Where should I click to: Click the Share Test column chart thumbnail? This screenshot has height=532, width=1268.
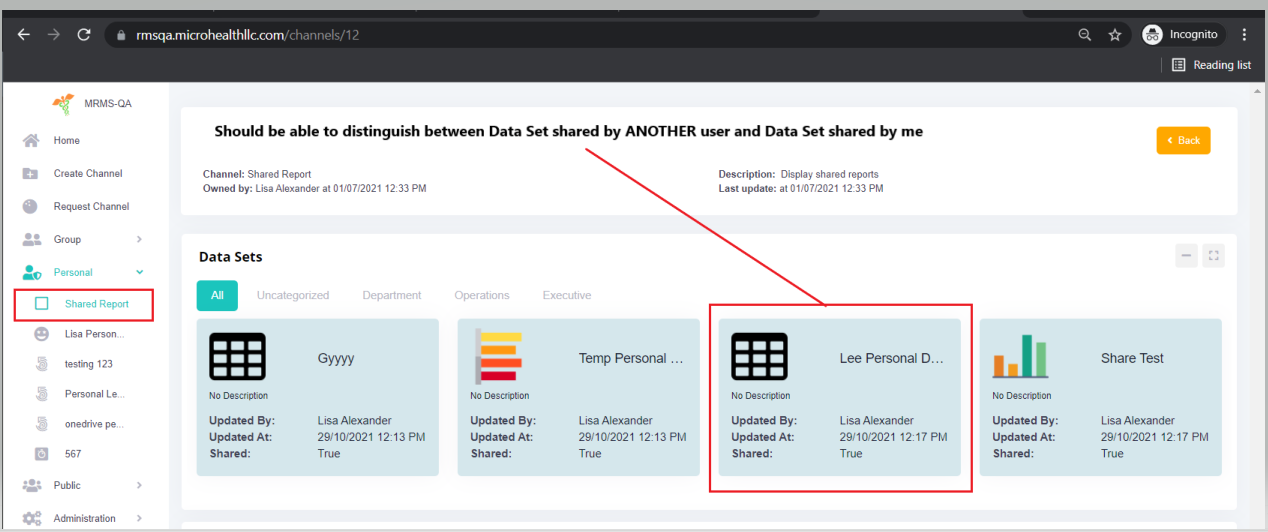[1020, 355]
